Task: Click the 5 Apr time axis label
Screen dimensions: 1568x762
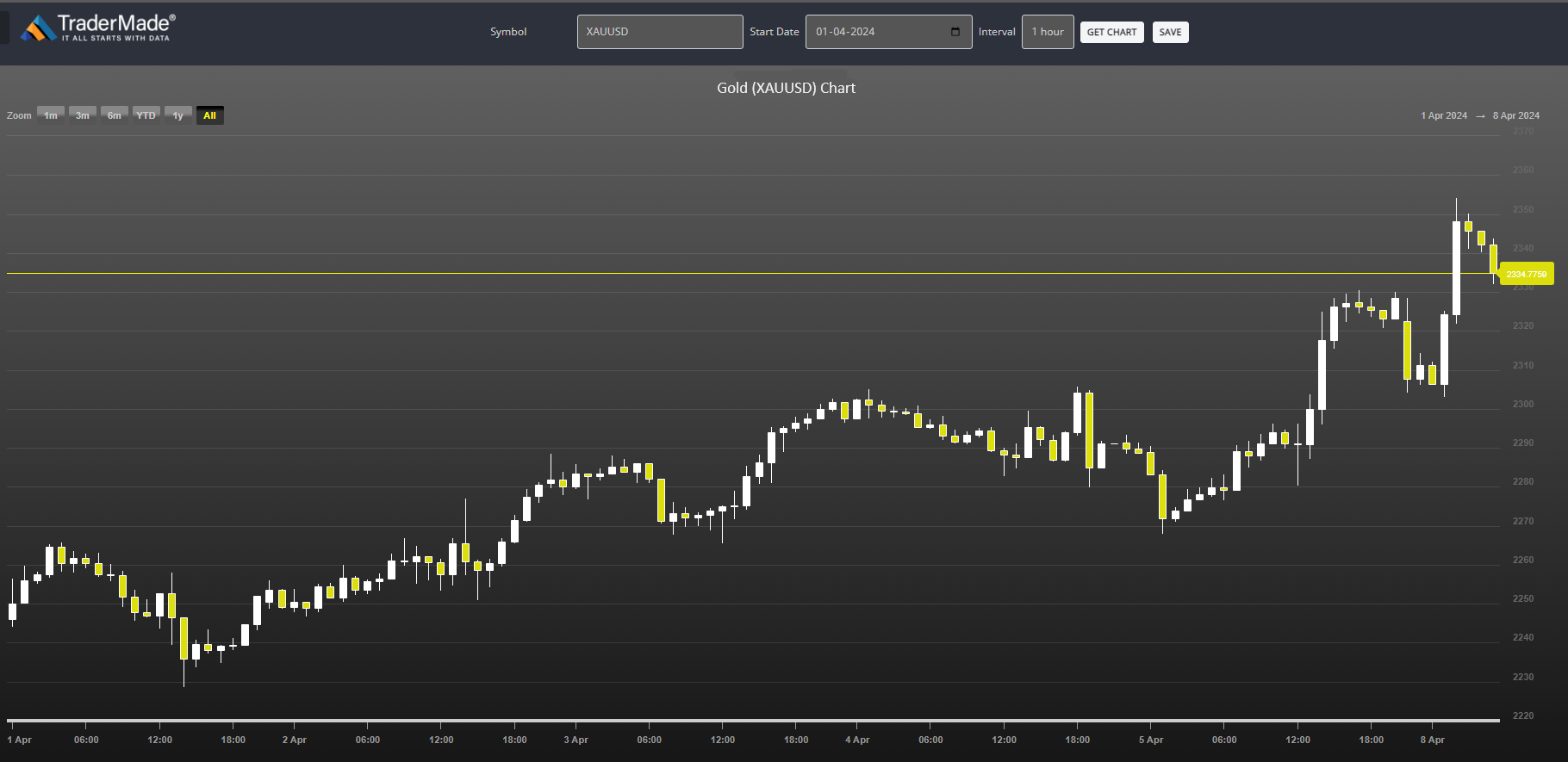Action: (1151, 740)
